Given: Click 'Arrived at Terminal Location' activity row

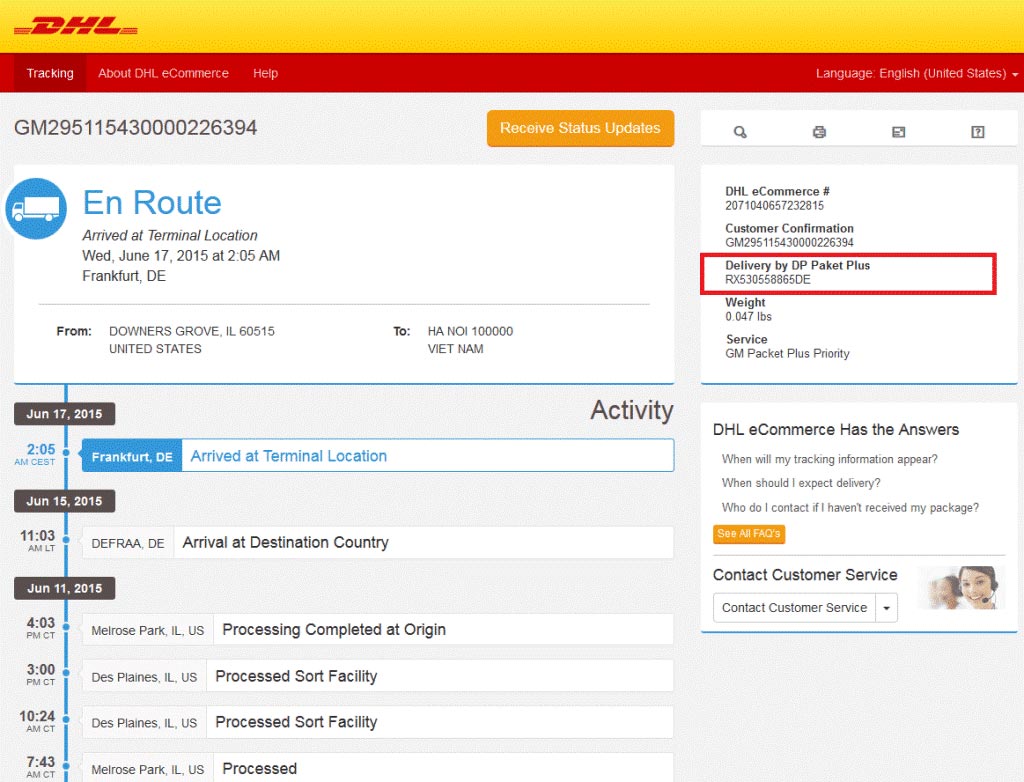Looking at the screenshot, I should [x=377, y=455].
